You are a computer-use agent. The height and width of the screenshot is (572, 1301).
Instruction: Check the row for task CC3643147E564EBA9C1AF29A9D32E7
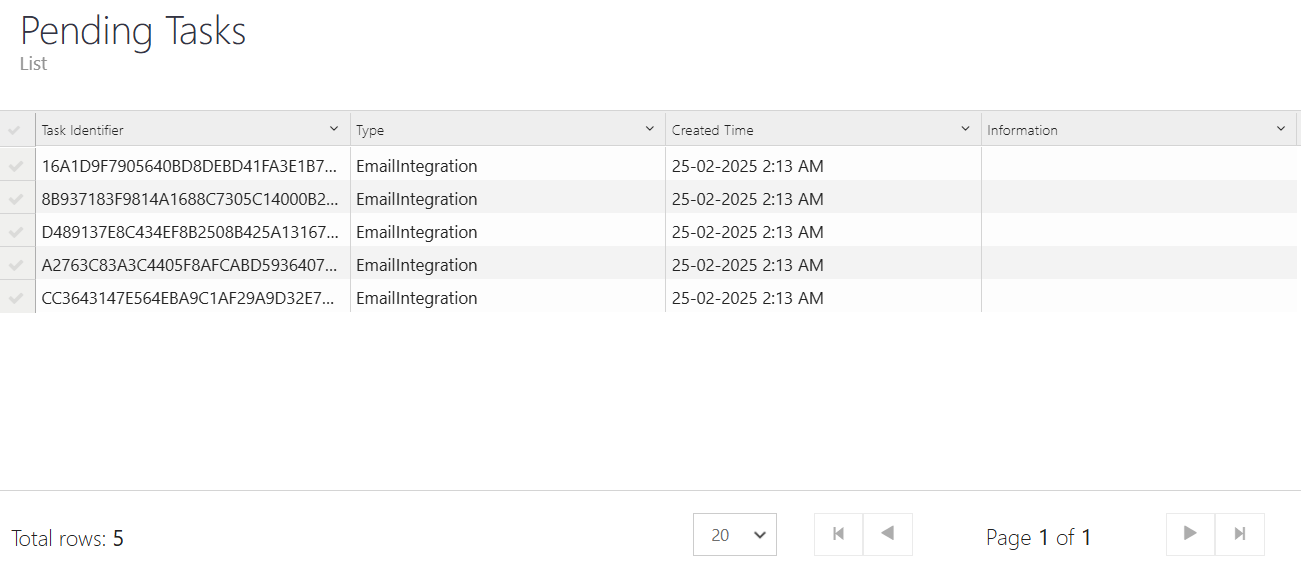16,298
